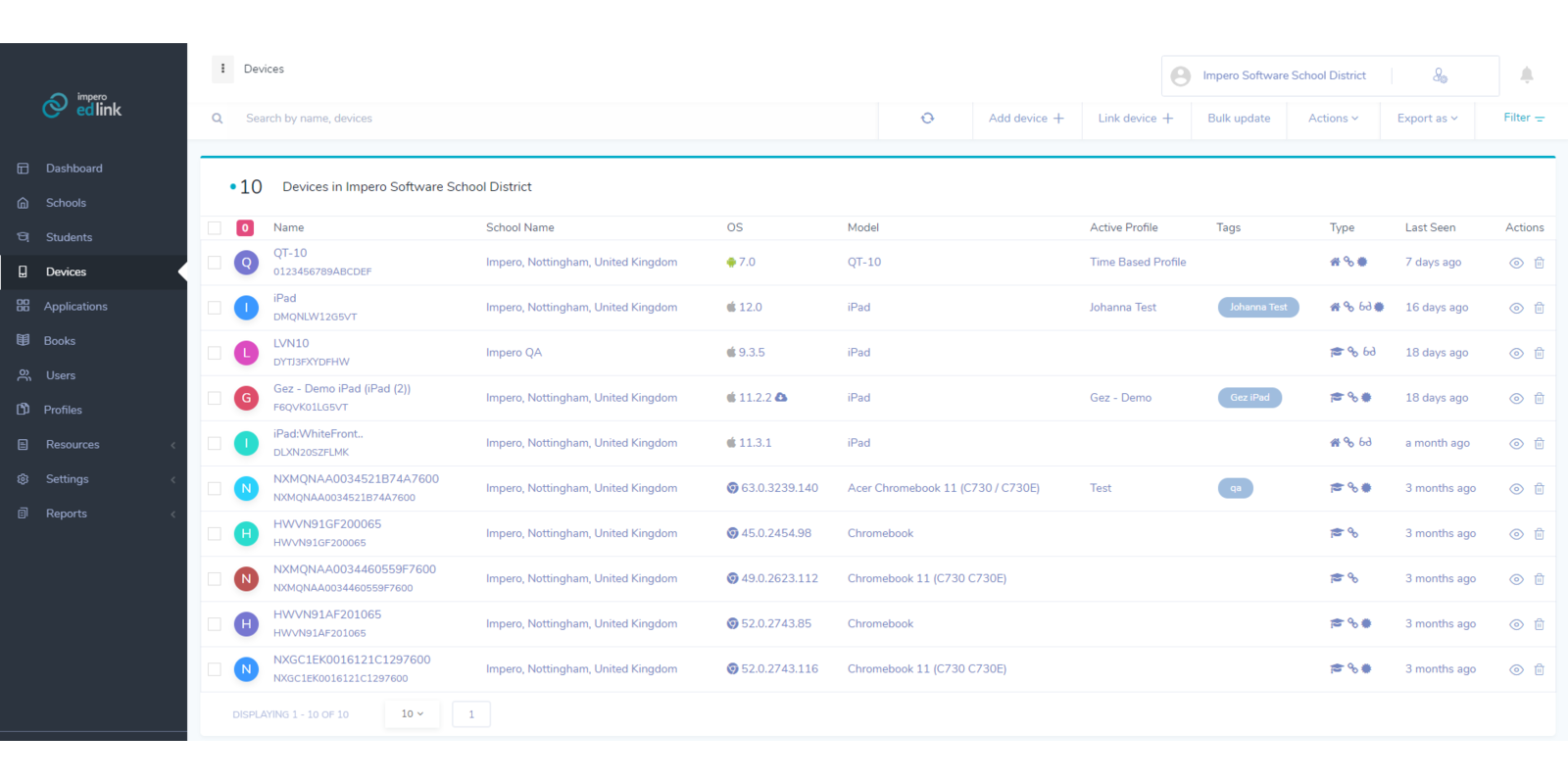Check the LVN10 device row
The image size is (1568, 784).
pos(215,353)
